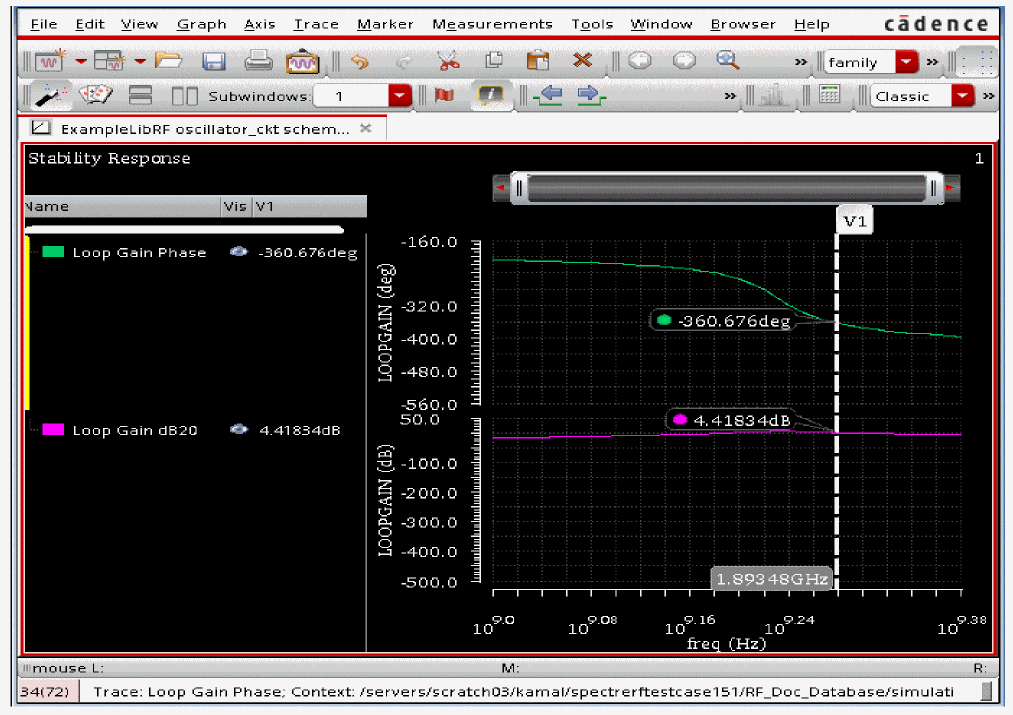
Task: Click the Undo arrow icon
Action: tap(359, 61)
